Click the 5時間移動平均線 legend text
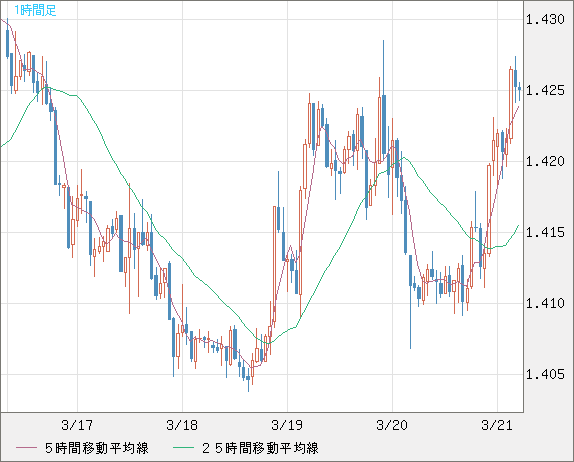The width and height of the screenshot is (574, 462). [x=97, y=448]
